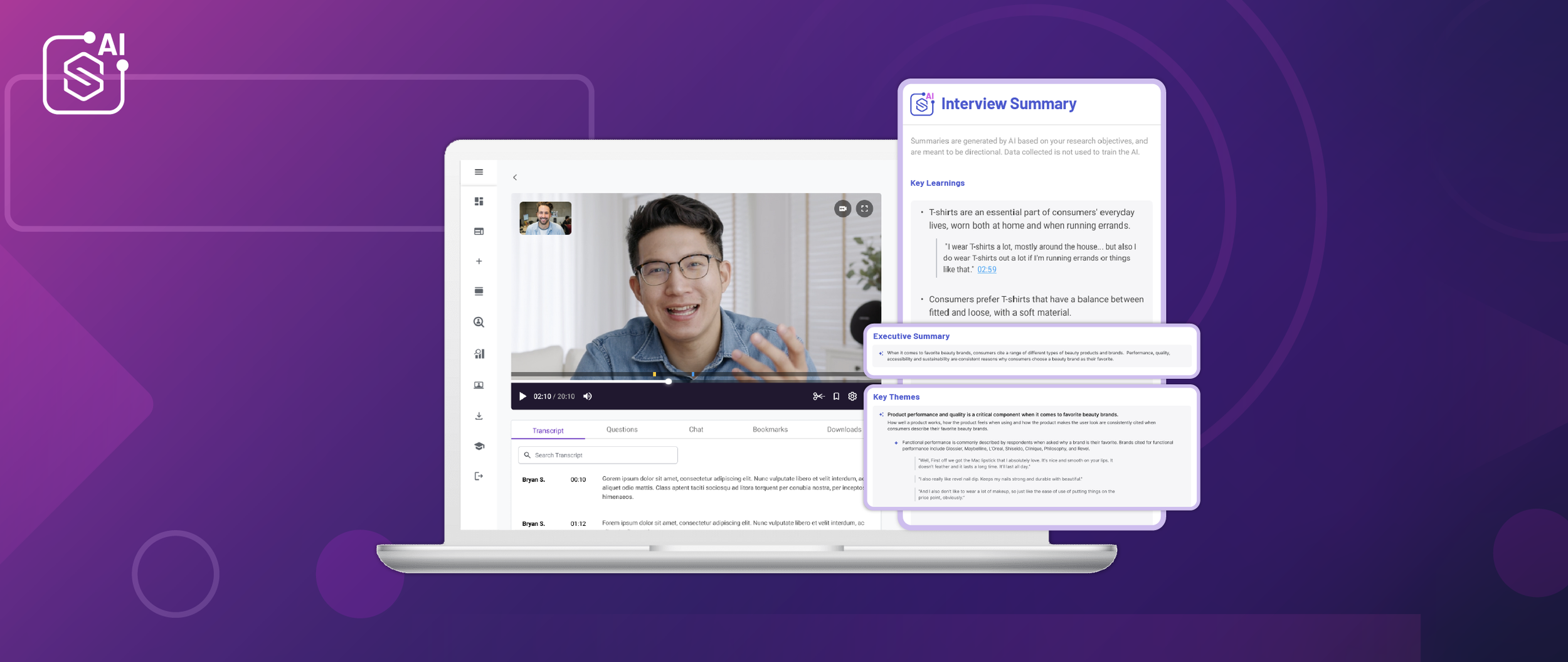
Task: Open the stacked list icon in the sidebar
Action: pyautogui.click(x=479, y=291)
